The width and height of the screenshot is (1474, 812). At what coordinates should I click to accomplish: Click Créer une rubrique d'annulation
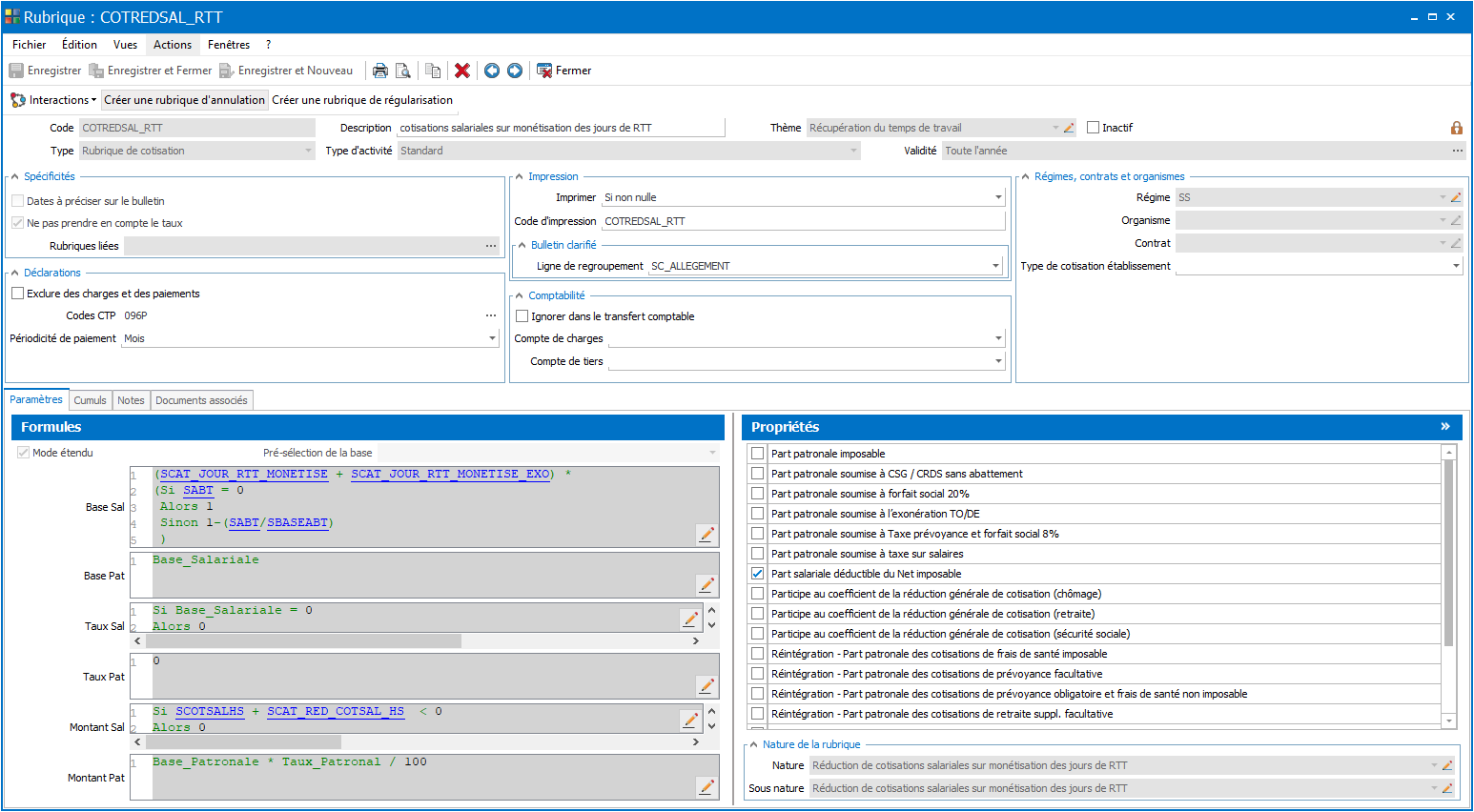click(185, 100)
